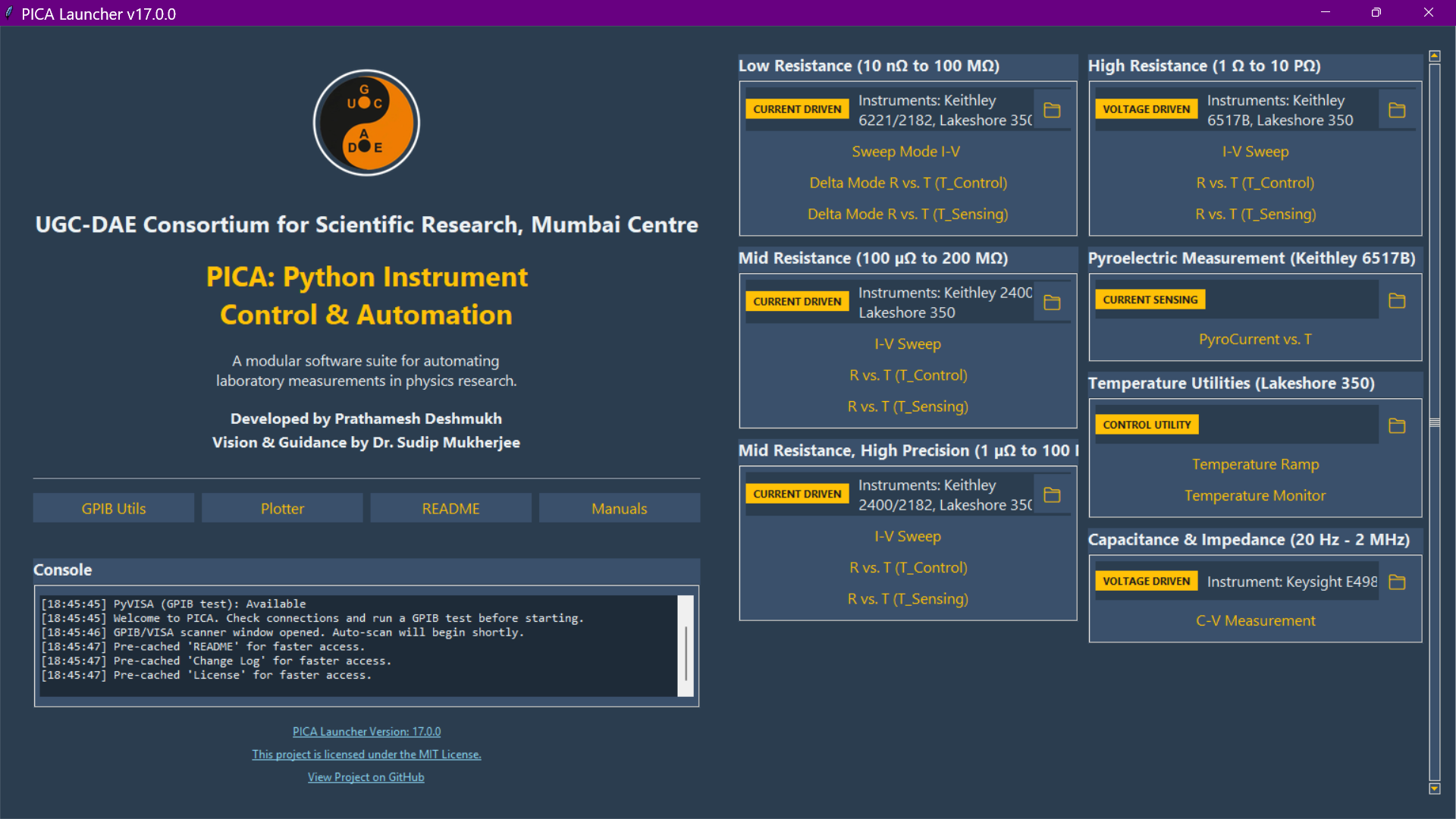
Task: Open folder icon for Low Resistance module
Action: 1052,111
